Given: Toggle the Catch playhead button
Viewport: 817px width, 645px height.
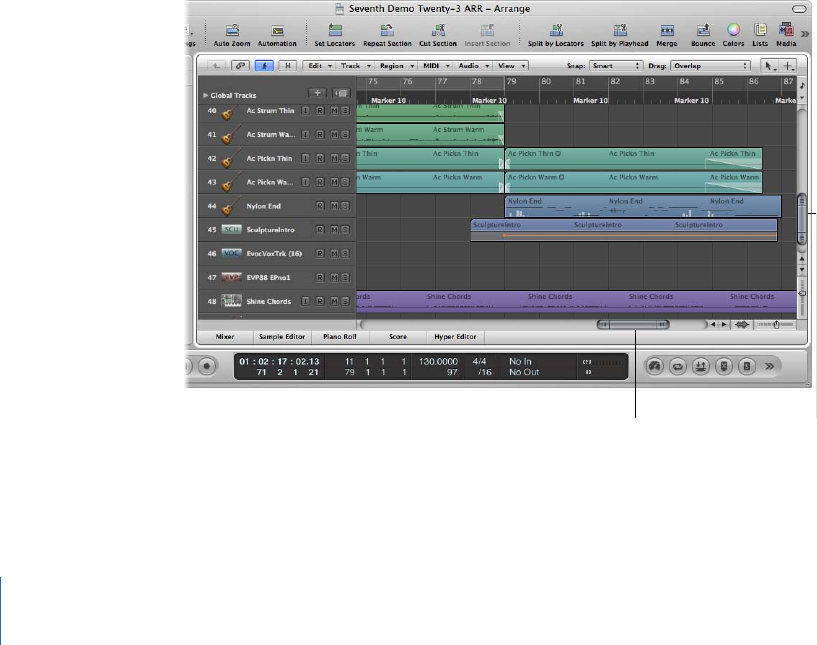Looking at the screenshot, I should [264, 66].
